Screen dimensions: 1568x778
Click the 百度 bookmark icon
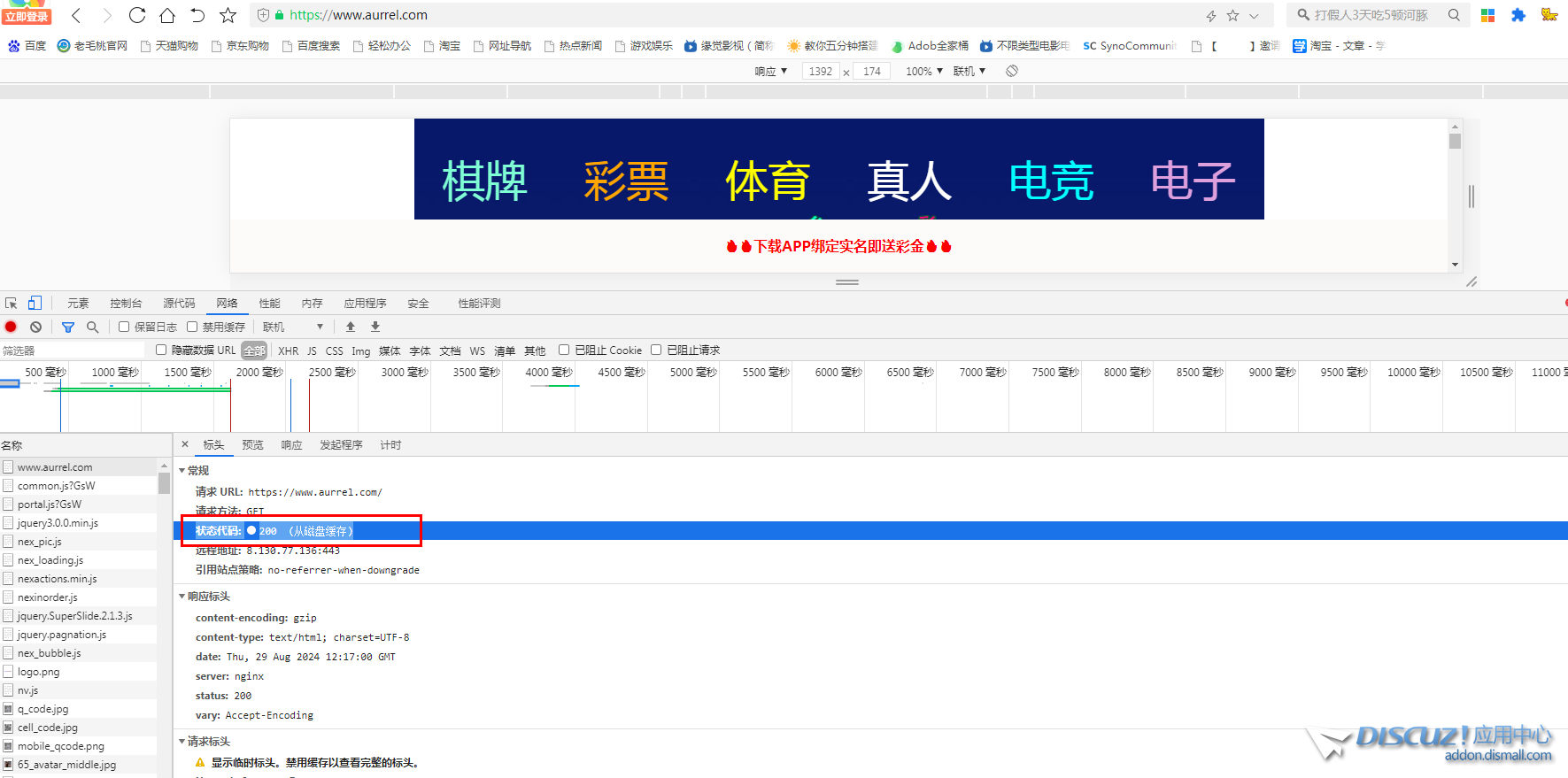(14, 46)
